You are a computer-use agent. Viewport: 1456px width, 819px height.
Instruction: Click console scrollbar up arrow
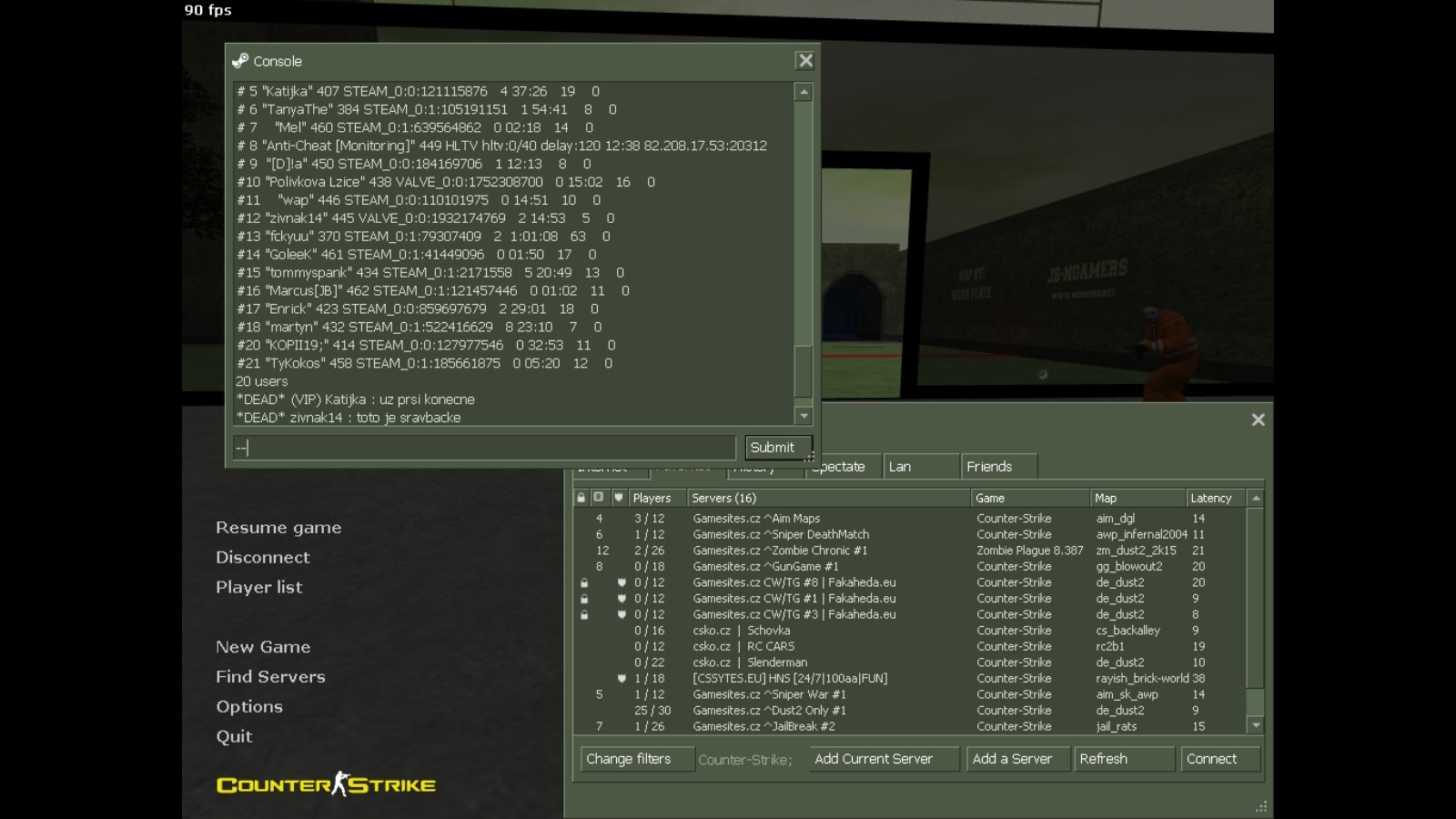804,92
